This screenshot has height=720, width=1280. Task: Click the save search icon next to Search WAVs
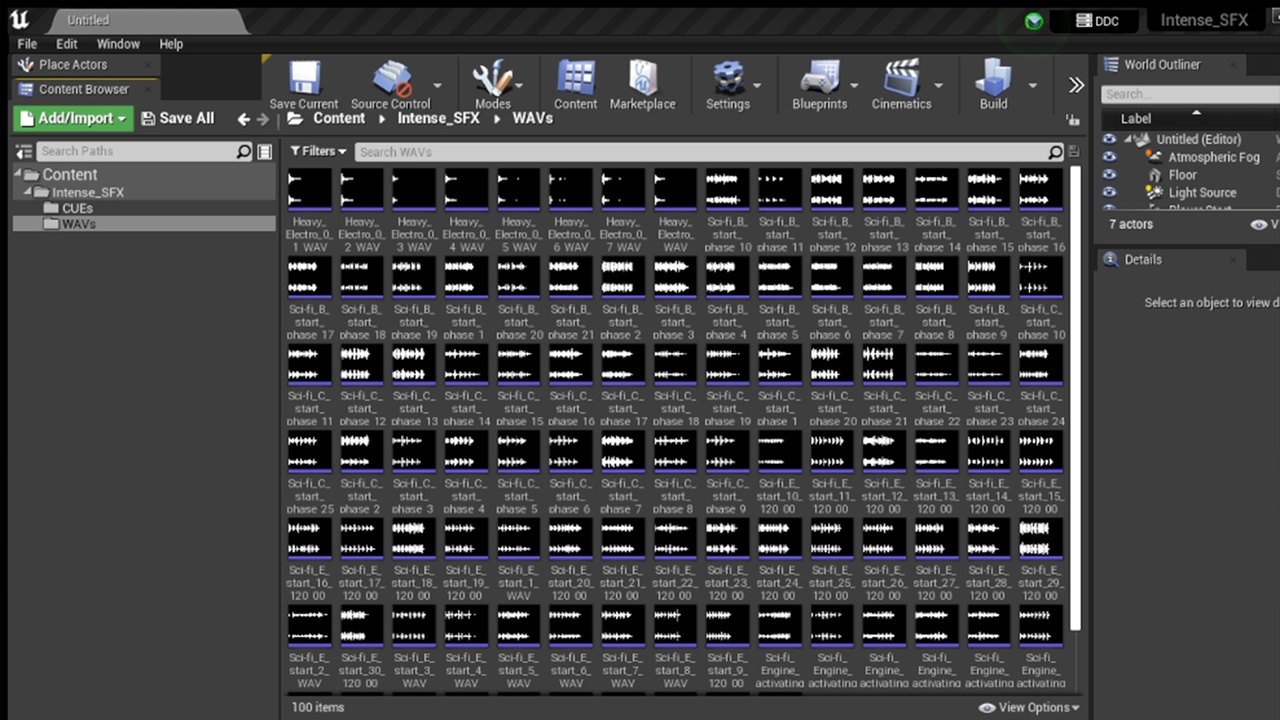click(1074, 152)
